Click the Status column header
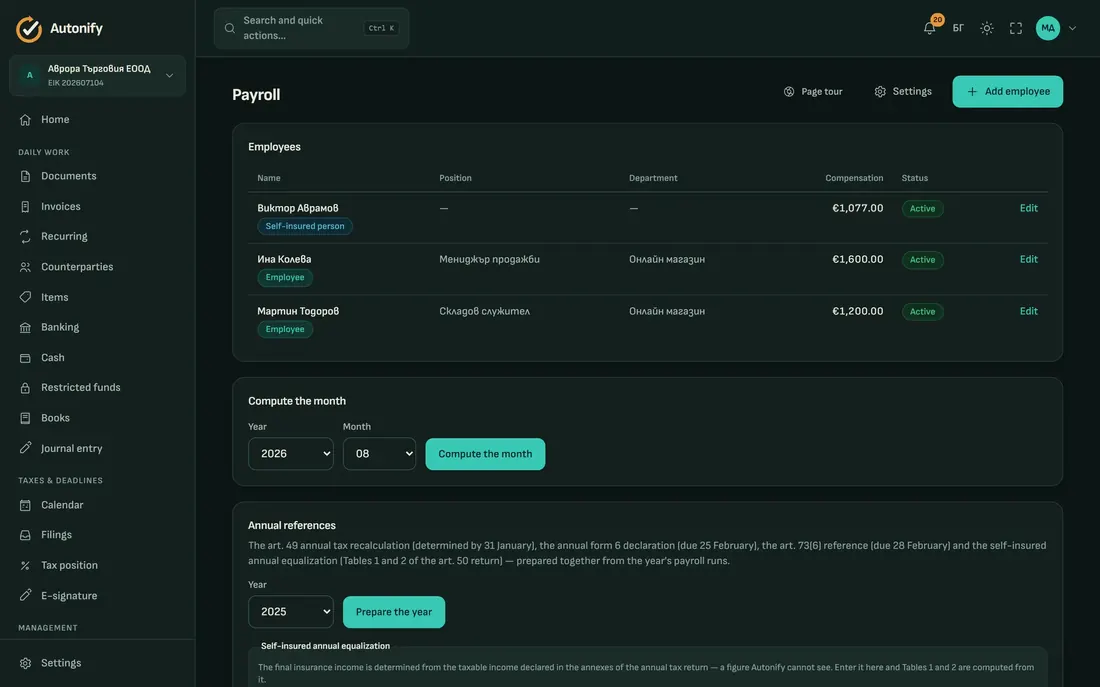Screen dimensions: 1100x687 tap(914, 178)
